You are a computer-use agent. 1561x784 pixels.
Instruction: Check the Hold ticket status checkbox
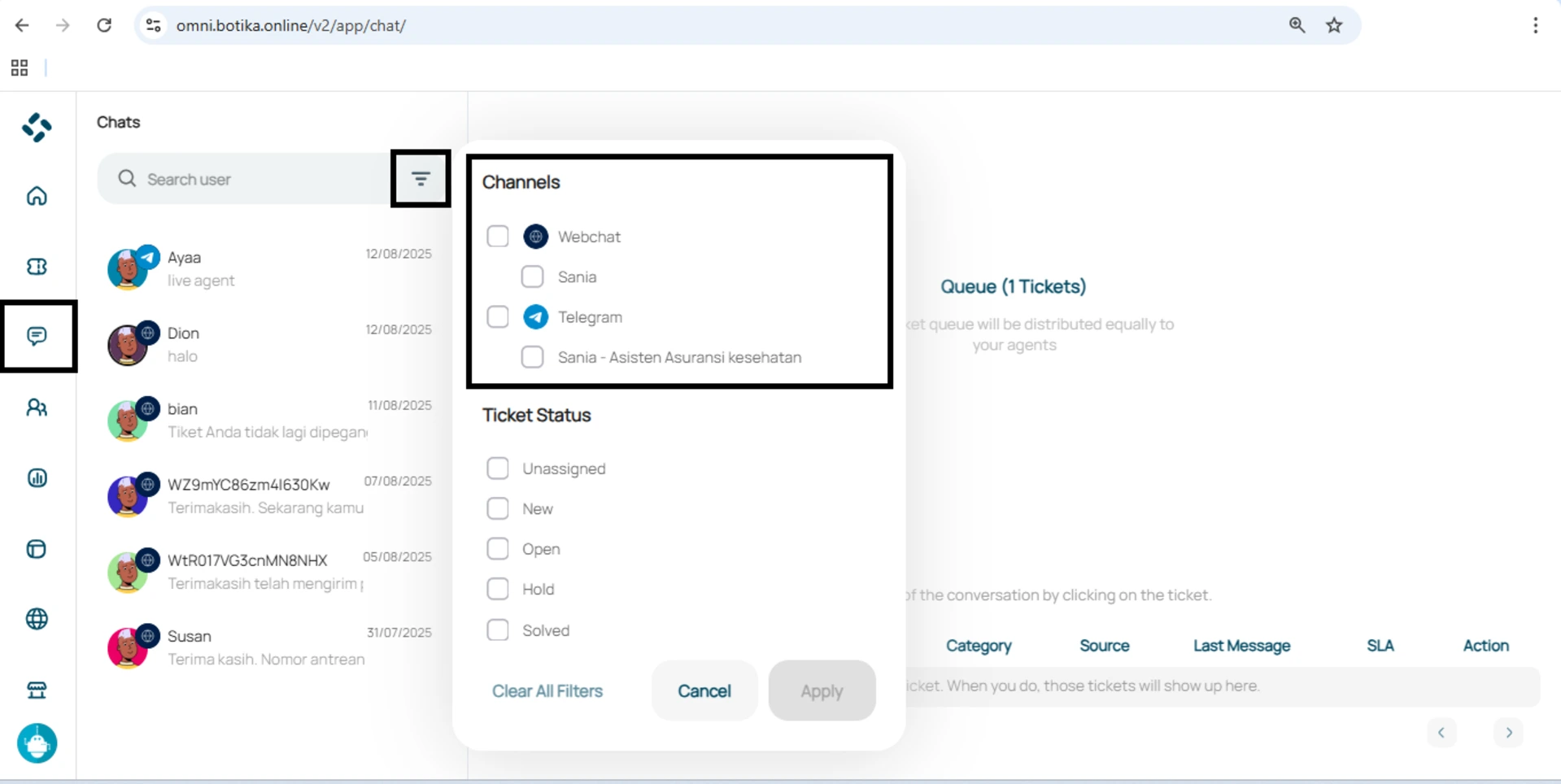(498, 589)
